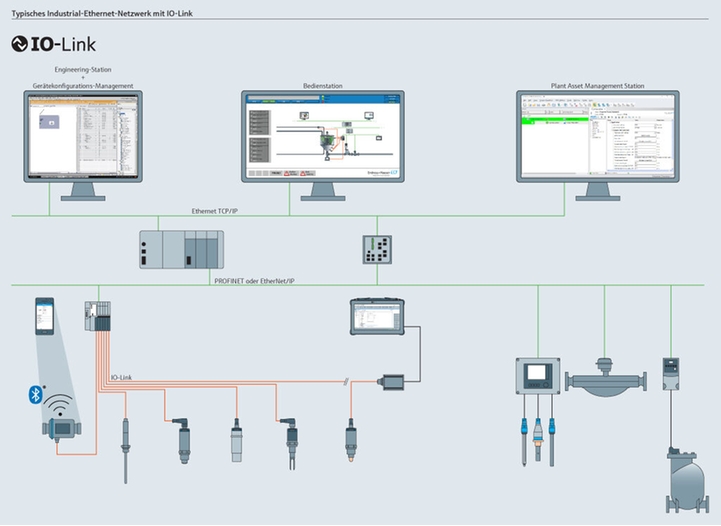Select the Coriolis flowmeter on pipe
The image size is (721, 526).
point(607,379)
